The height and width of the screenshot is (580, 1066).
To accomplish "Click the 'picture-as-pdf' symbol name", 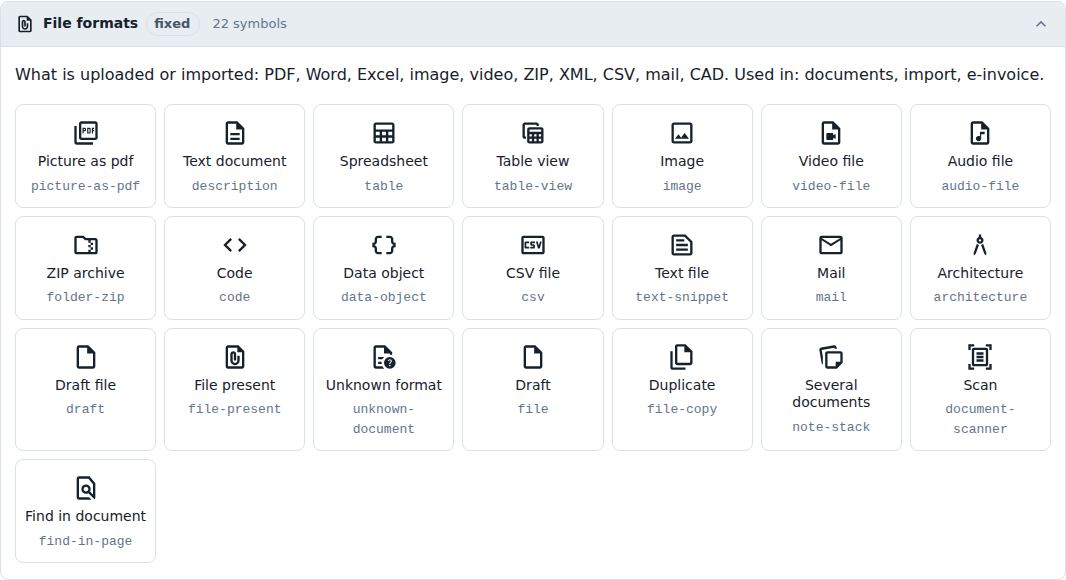I will click(86, 186).
